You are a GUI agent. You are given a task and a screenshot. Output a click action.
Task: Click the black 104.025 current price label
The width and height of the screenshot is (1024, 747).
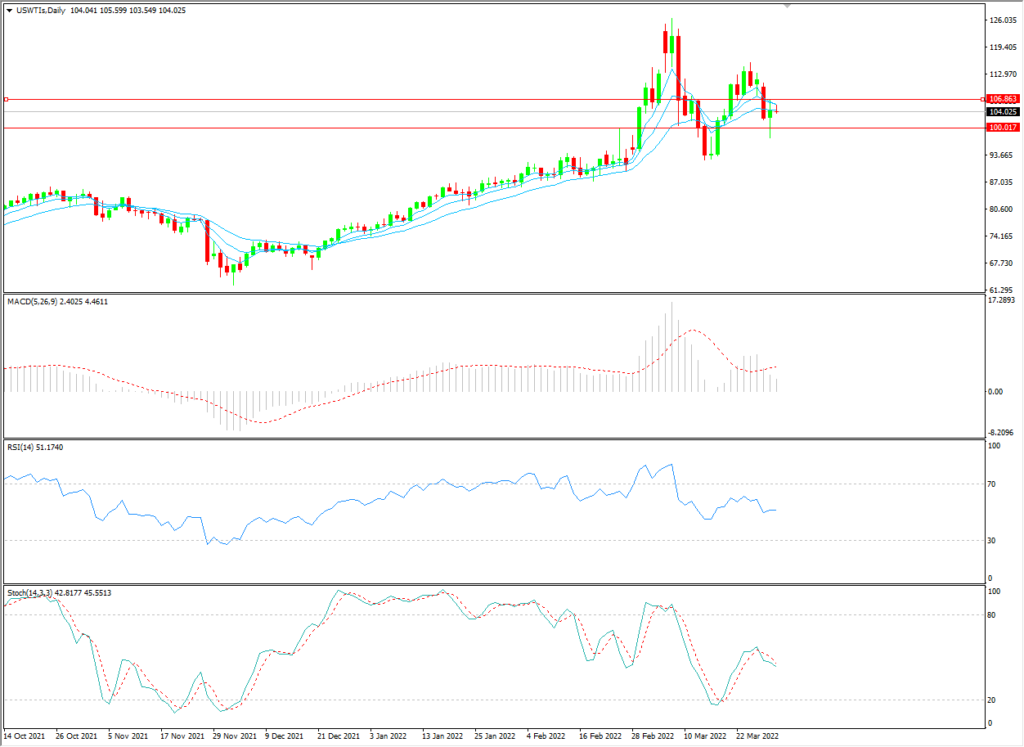tap(1003, 113)
